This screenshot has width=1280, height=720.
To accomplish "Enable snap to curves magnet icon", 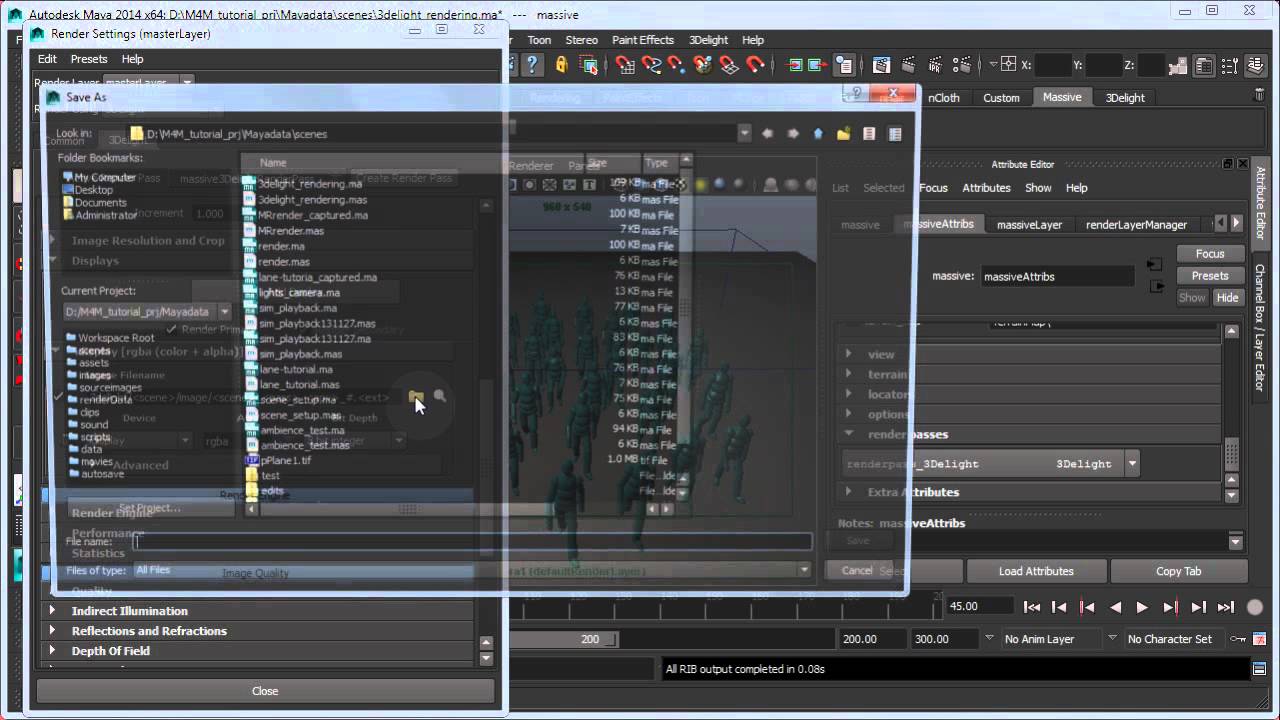I will click(x=652, y=65).
